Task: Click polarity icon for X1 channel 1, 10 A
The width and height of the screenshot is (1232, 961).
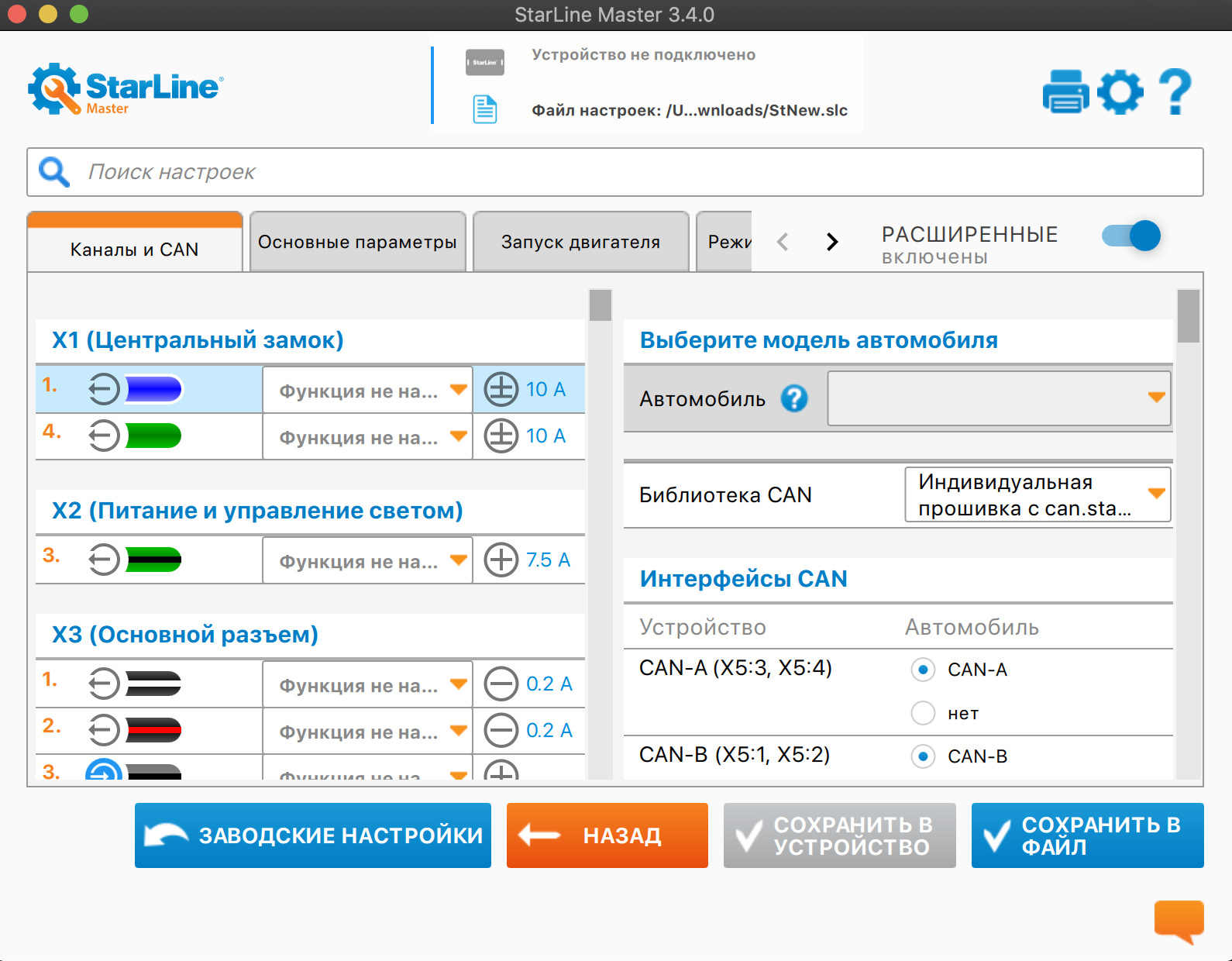Action: pos(501,389)
